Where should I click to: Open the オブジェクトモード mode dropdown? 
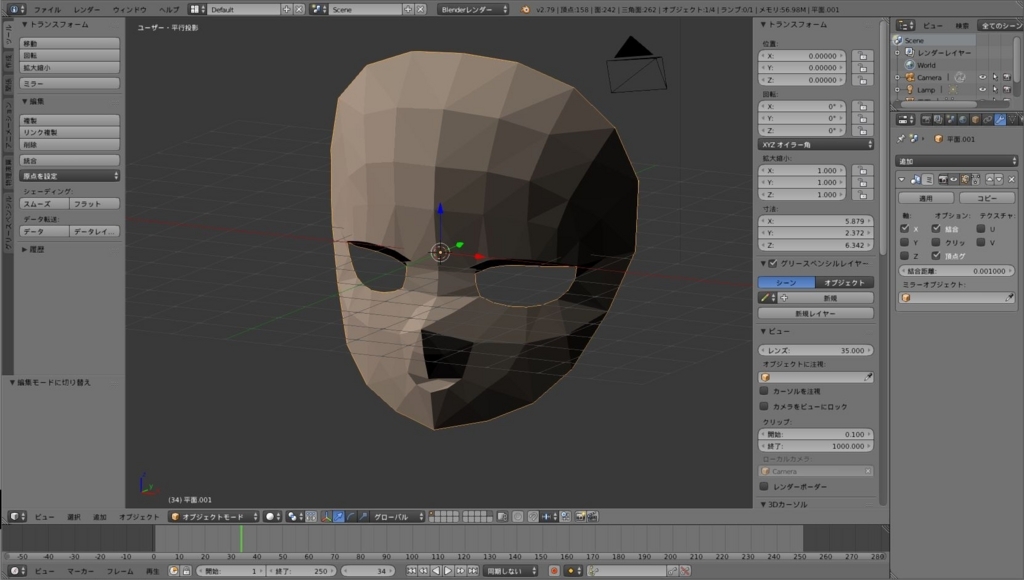click(x=213, y=517)
